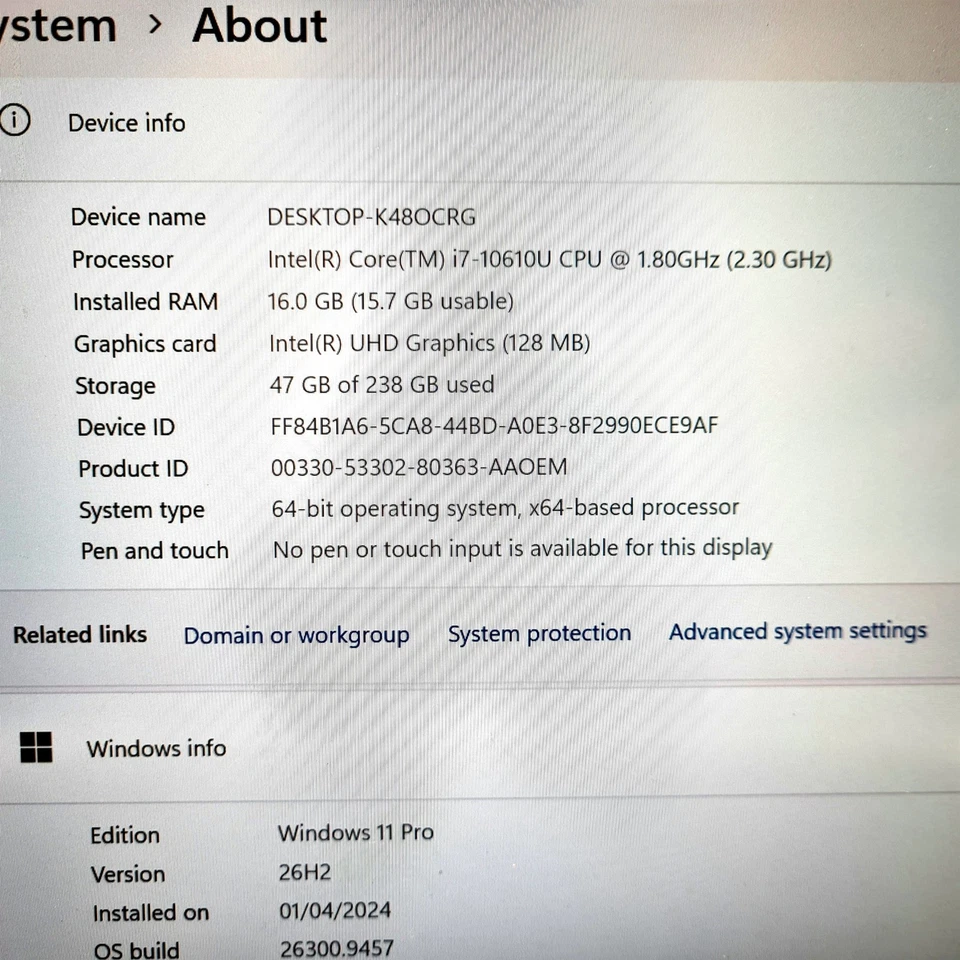This screenshot has width=960, height=960.
Task: Click the Device ID label
Action: click(x=126, y=427)
